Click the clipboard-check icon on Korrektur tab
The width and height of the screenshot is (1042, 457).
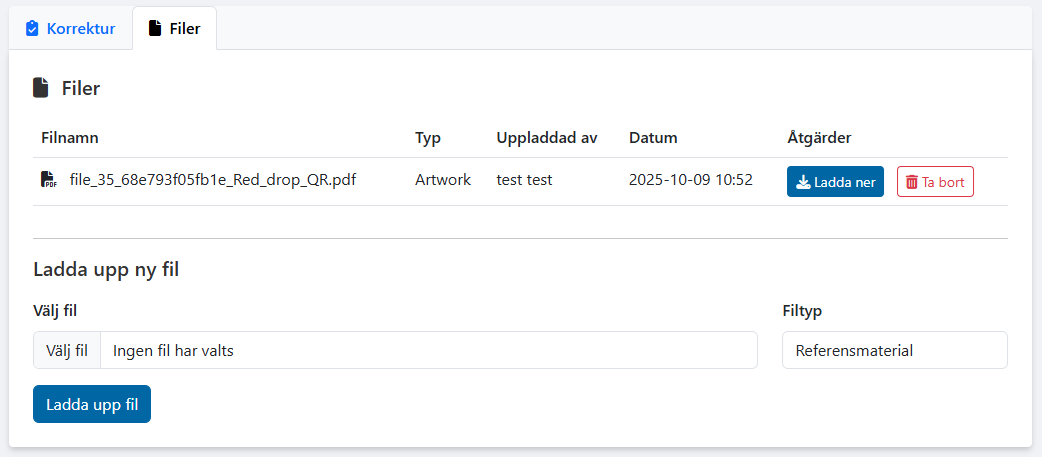coord(32,28)
